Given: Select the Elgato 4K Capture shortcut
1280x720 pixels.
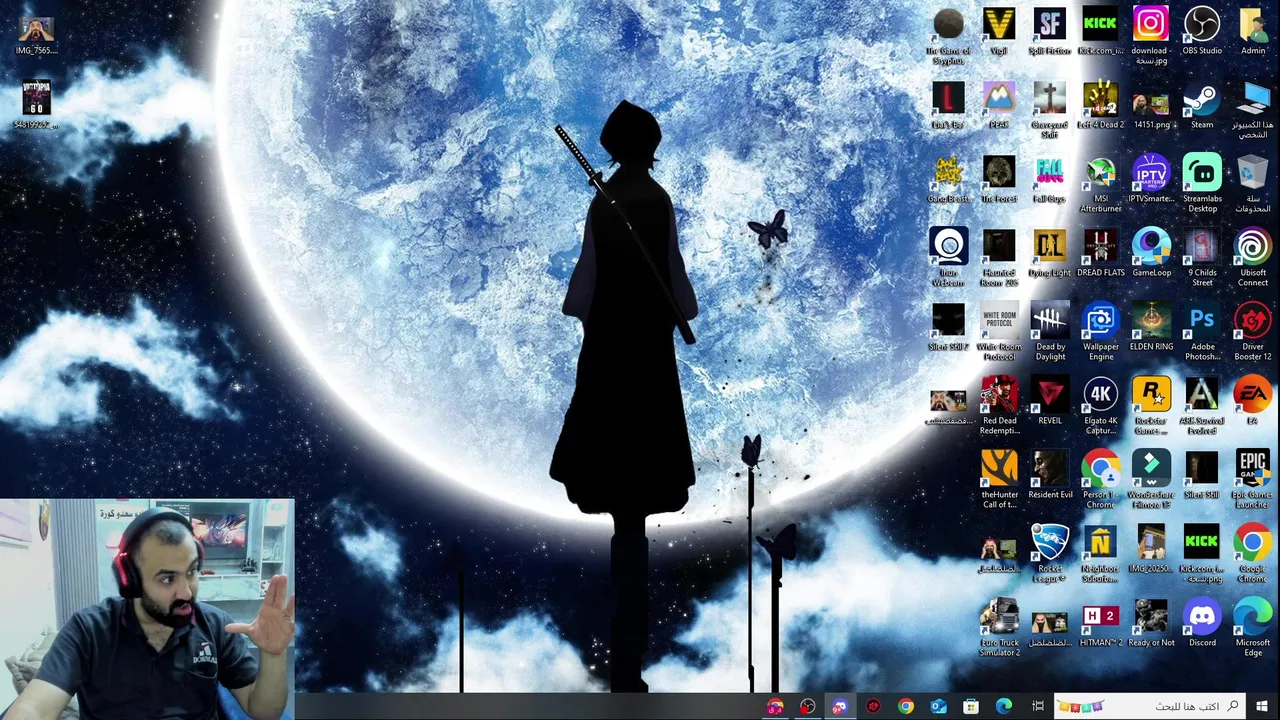Looking at the screenshot, I should point(1100,405).
